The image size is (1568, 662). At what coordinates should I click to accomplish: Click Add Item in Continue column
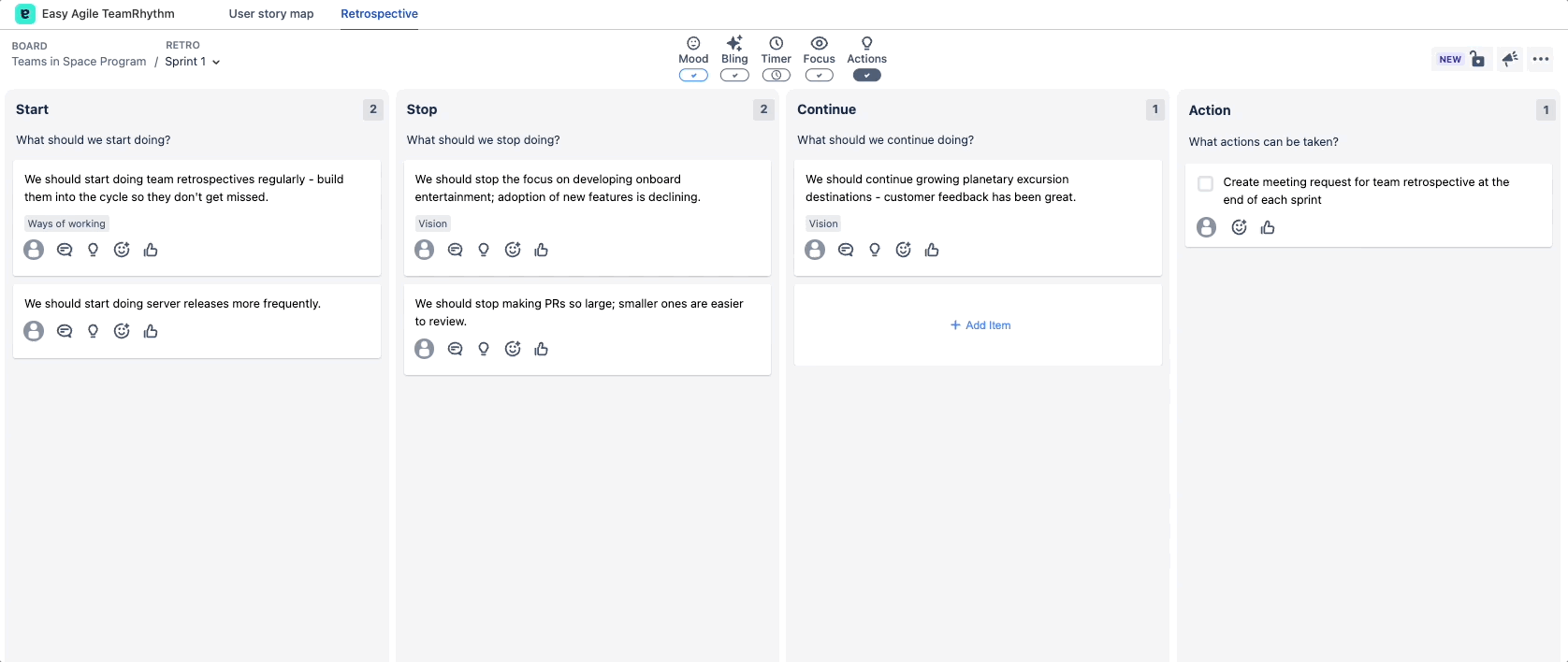pos(980,325)
